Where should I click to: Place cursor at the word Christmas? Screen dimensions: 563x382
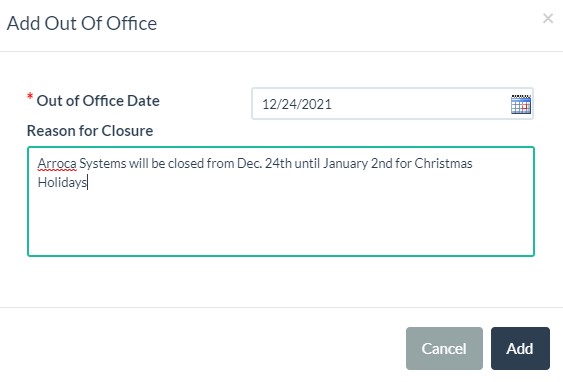pyautogui.click(x=443, y=164)
